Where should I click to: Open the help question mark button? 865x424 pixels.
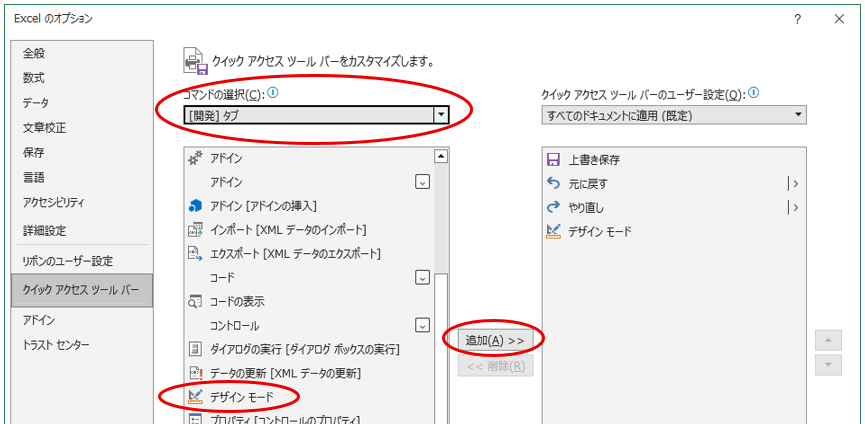797,19
